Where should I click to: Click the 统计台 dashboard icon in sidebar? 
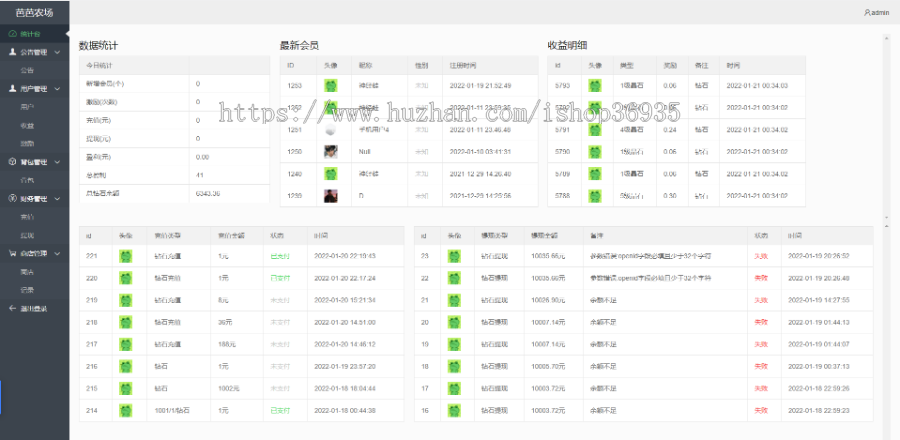click(x=13, y=34)
